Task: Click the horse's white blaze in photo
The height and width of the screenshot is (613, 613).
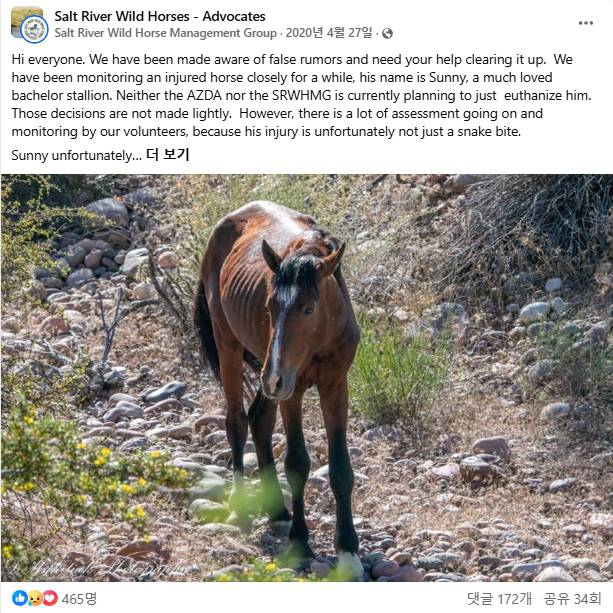Action: pyautogui.click(x=281, y=328)
